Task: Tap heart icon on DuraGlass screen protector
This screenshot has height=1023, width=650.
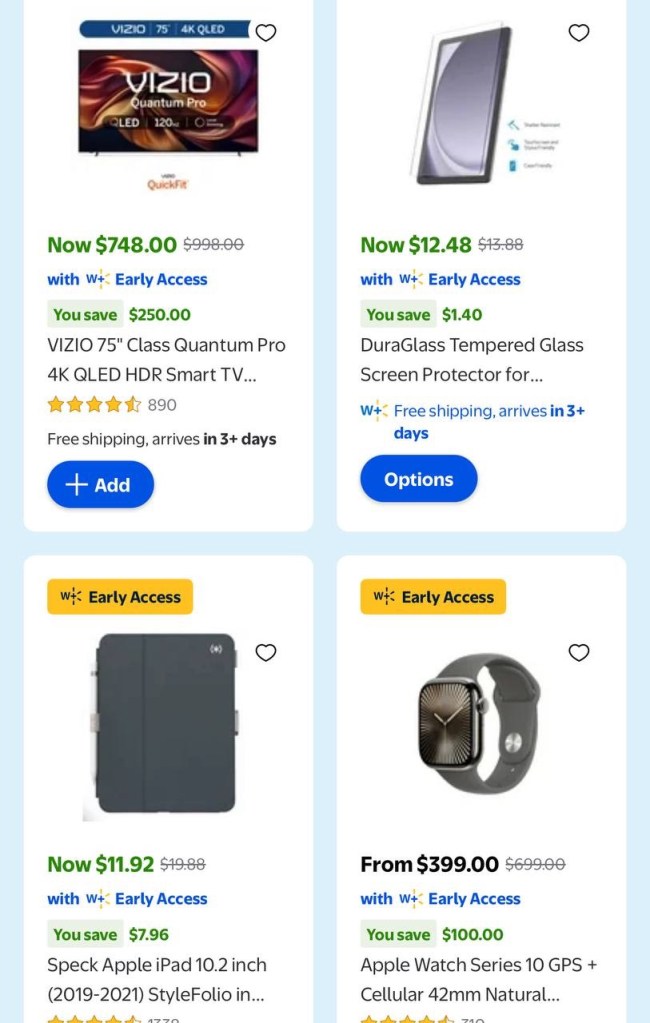Action: click(579, 33)
